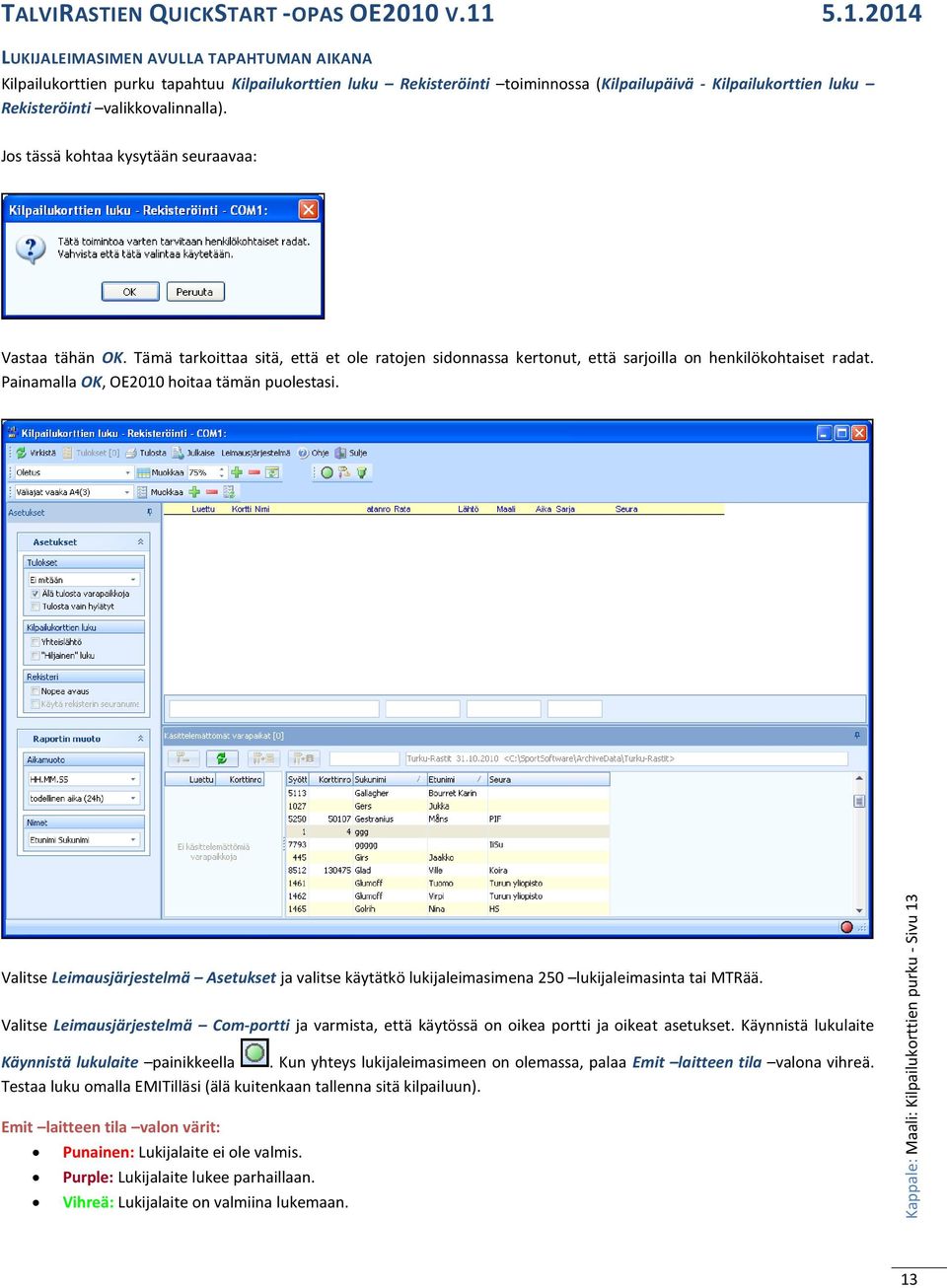Check Tulosta vain hylätyt
Image resolution: width=947 pixels, height=1288 pixels.
(x=36, y=607)
